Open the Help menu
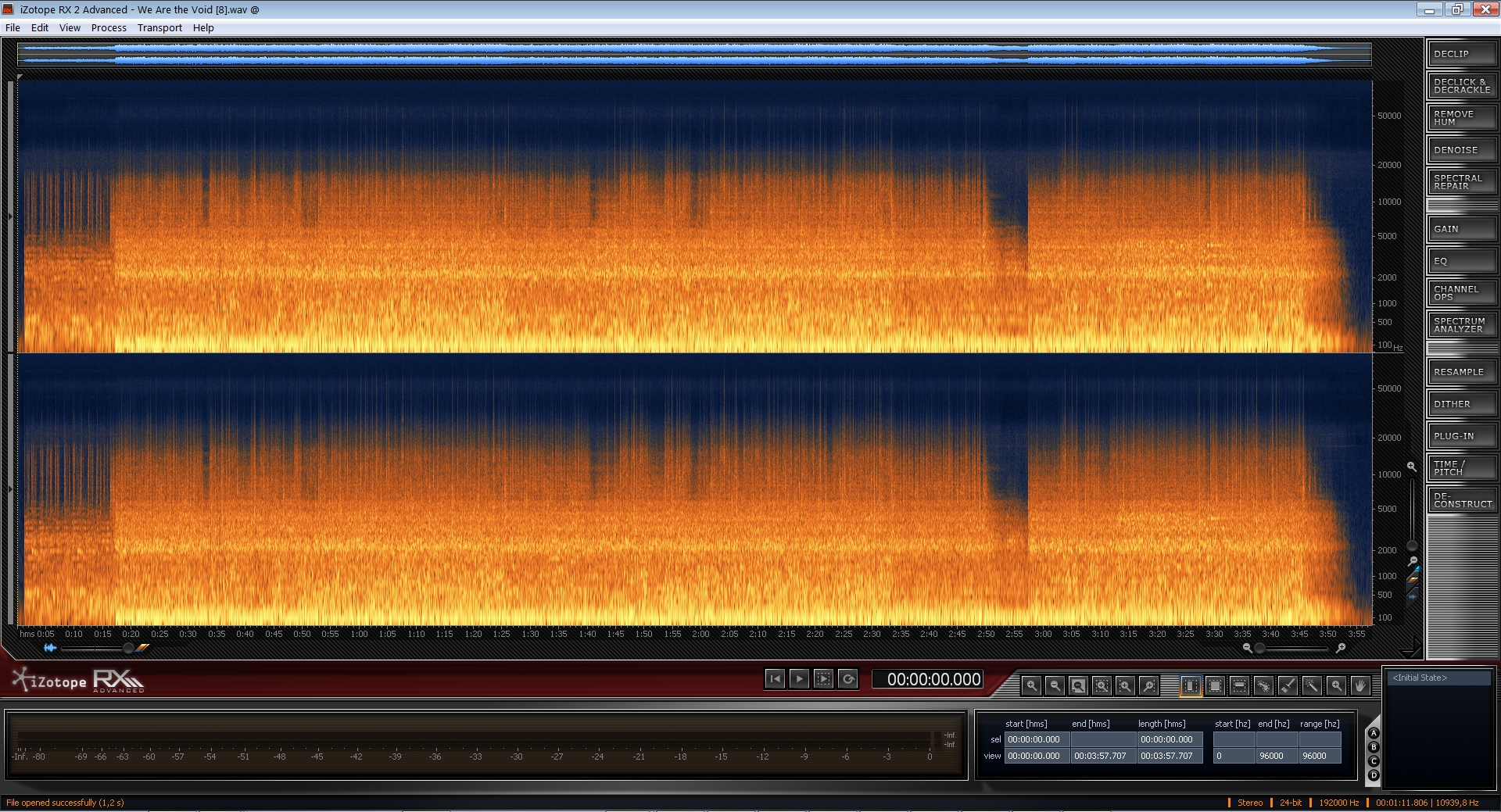The height and width of the screenshot is (812, 1501). pos(203,27)
